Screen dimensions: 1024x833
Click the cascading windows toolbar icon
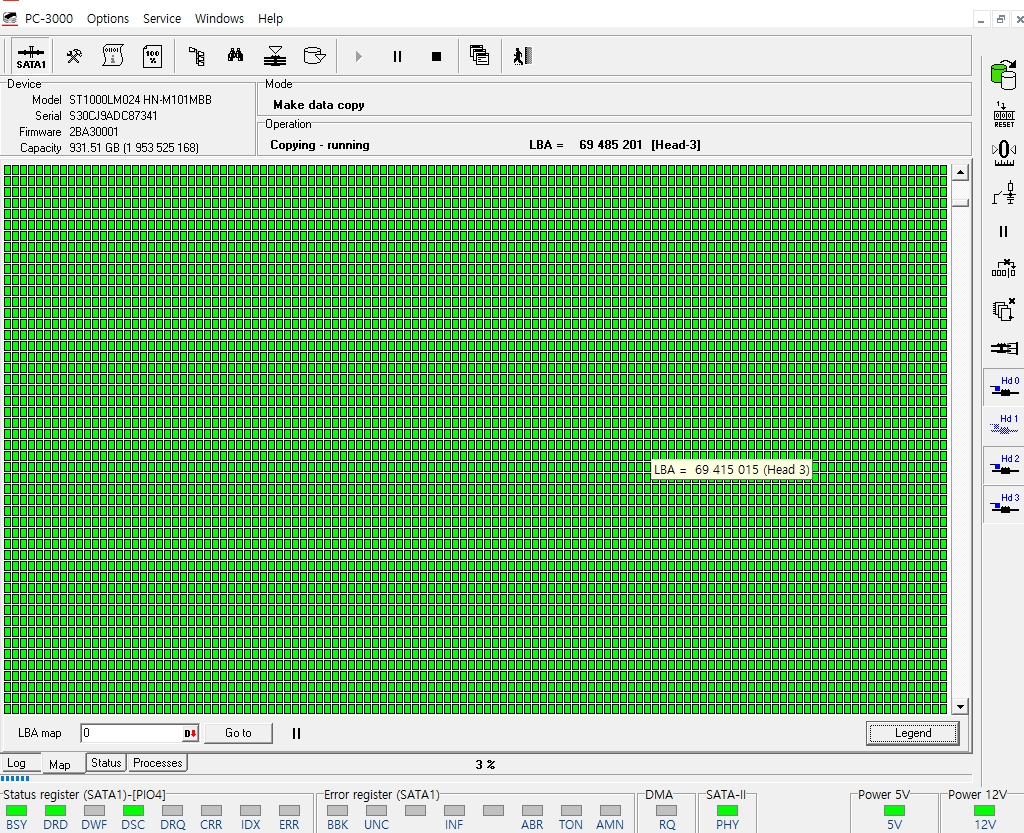tap(479, 56)
